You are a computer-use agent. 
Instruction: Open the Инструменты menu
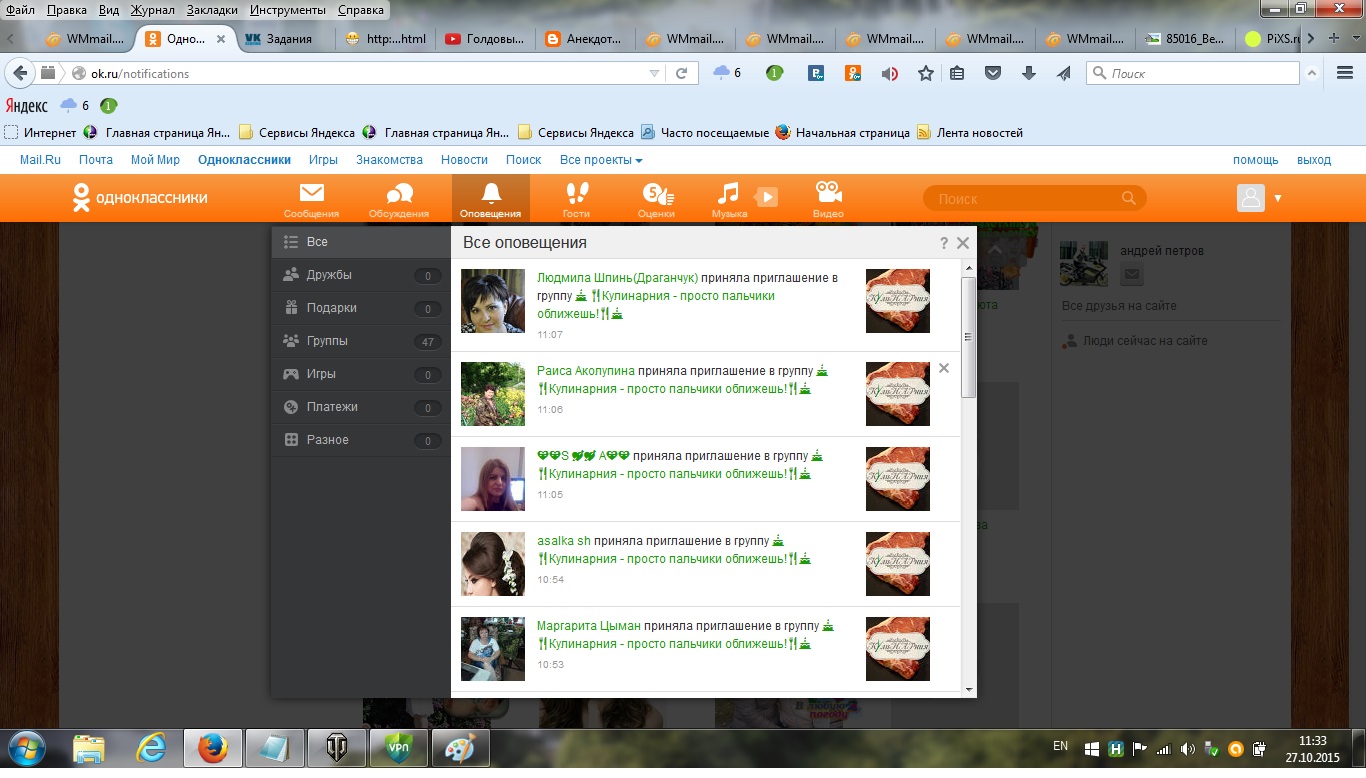tap(286, 9)
